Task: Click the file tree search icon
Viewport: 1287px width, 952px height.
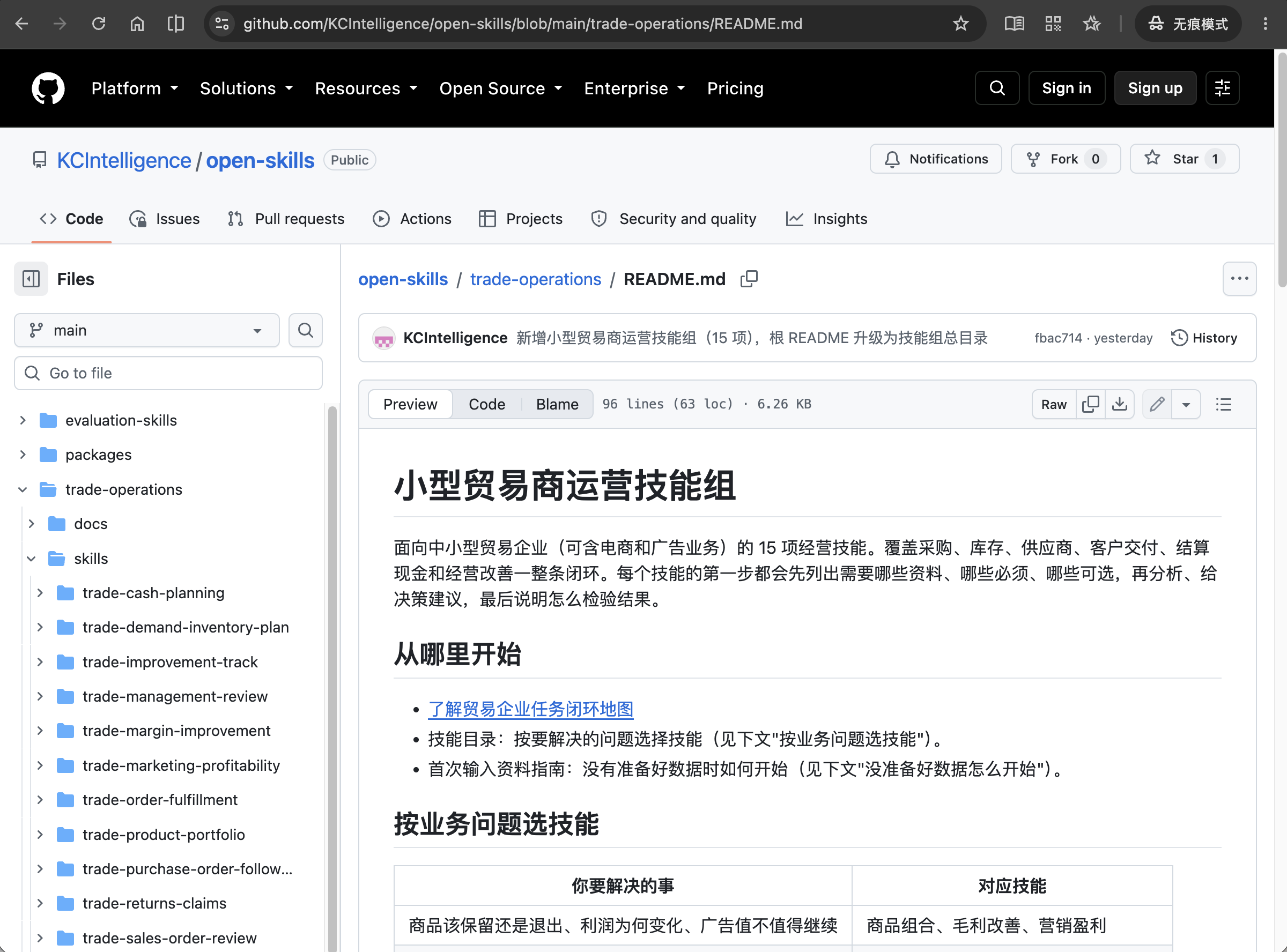Action: 306,330
